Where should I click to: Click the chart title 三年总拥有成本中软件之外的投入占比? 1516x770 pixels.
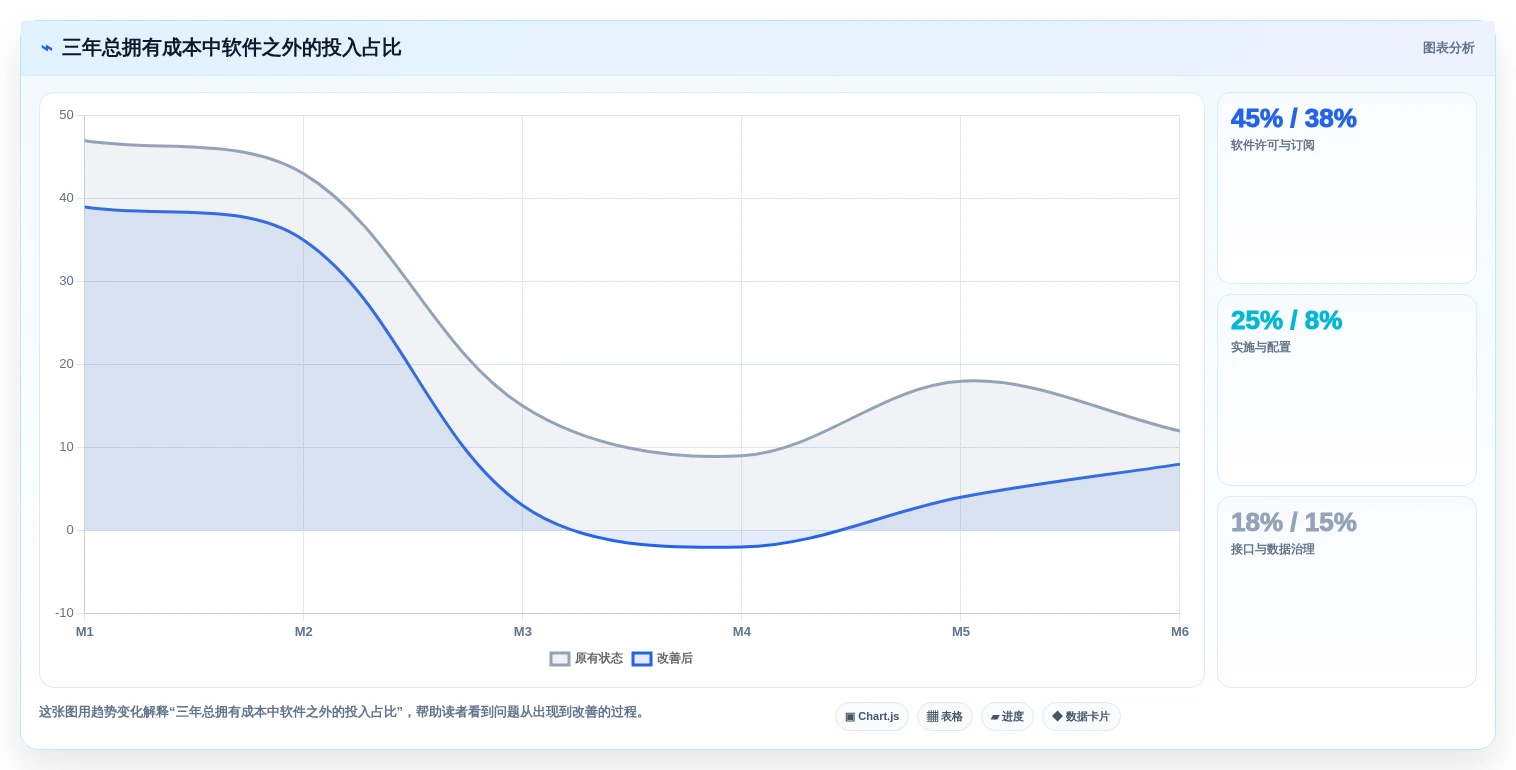(x=231, y=48)
